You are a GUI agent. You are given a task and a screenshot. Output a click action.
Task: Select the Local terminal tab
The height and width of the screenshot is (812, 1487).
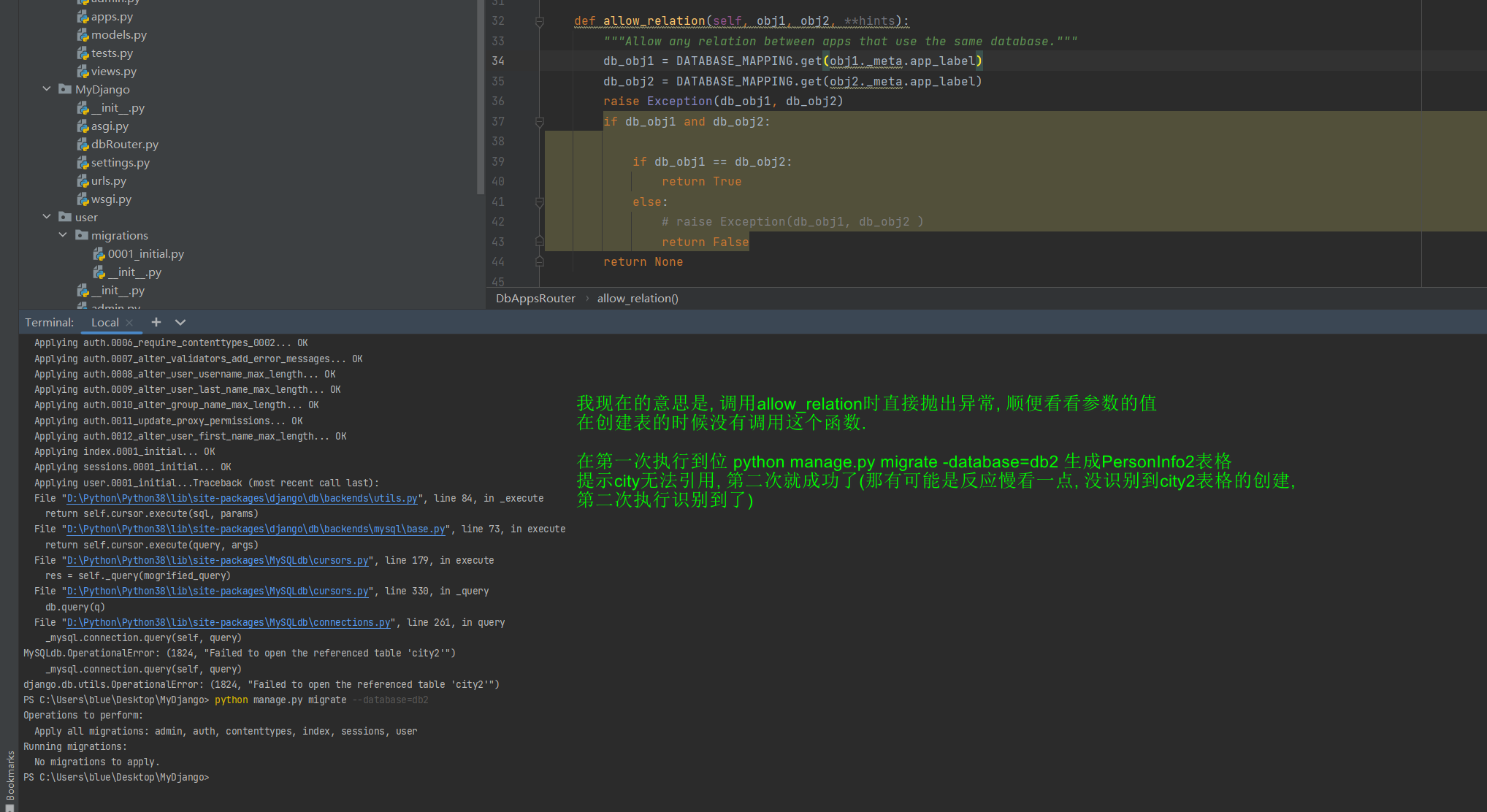click(104, 322)
